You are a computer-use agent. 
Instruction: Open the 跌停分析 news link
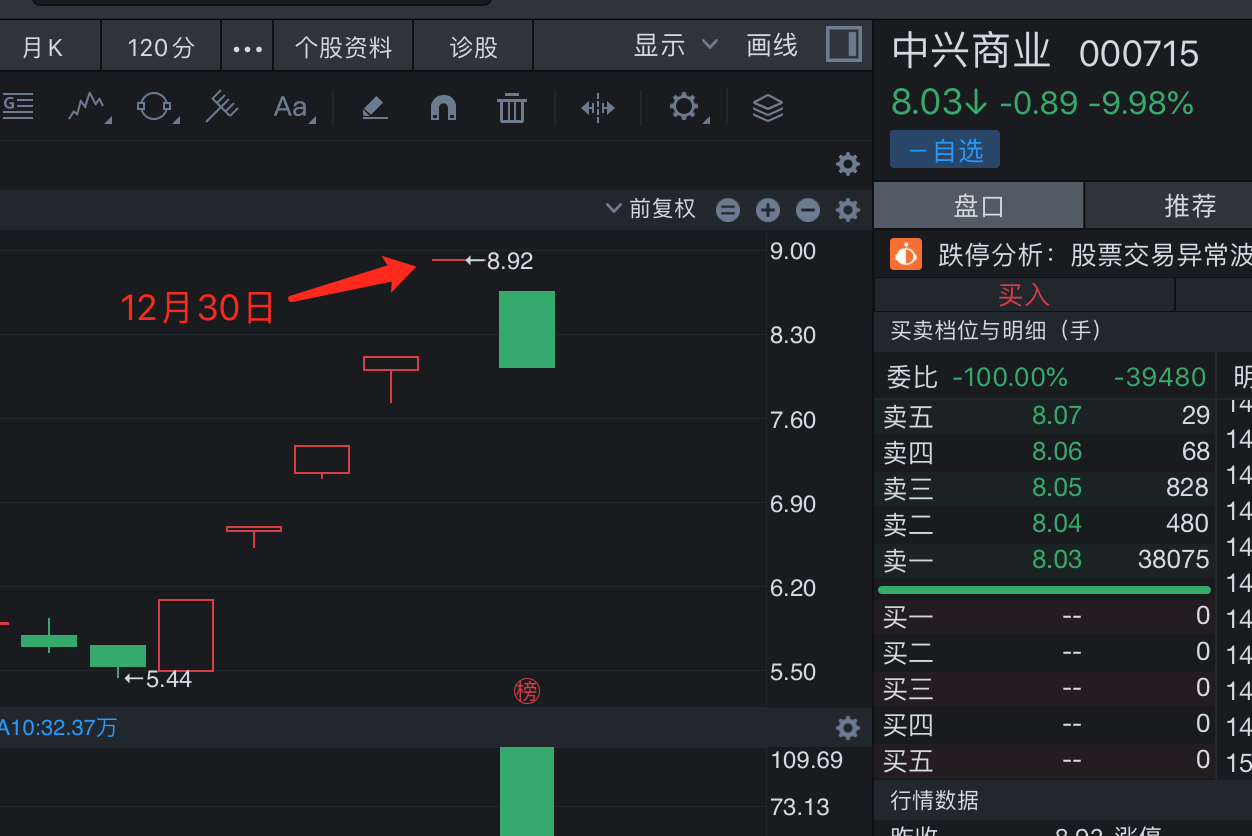click(1095, 255)
